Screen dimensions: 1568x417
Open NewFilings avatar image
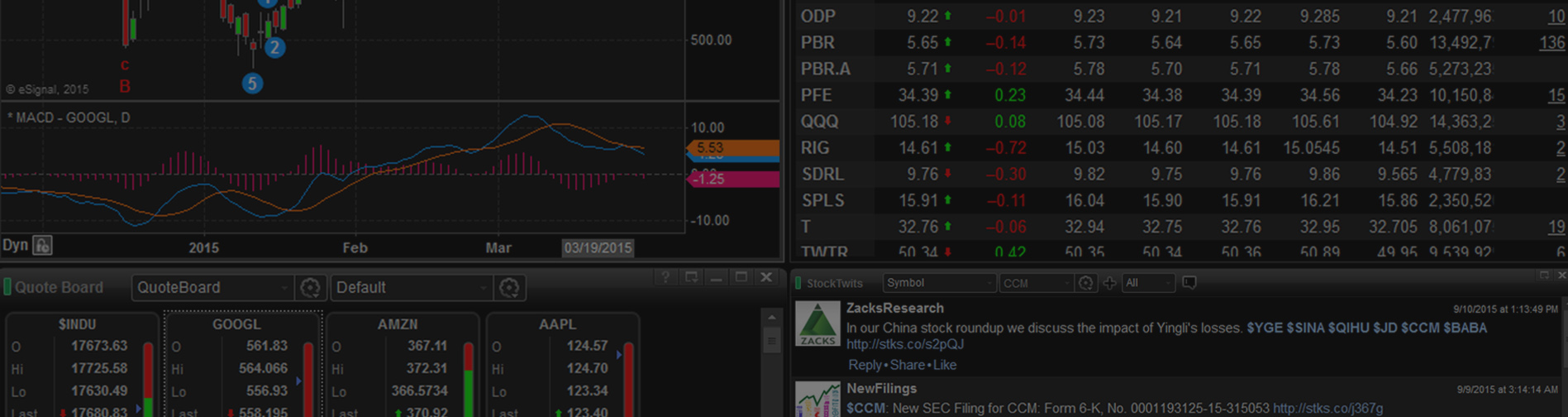[817, 400]
